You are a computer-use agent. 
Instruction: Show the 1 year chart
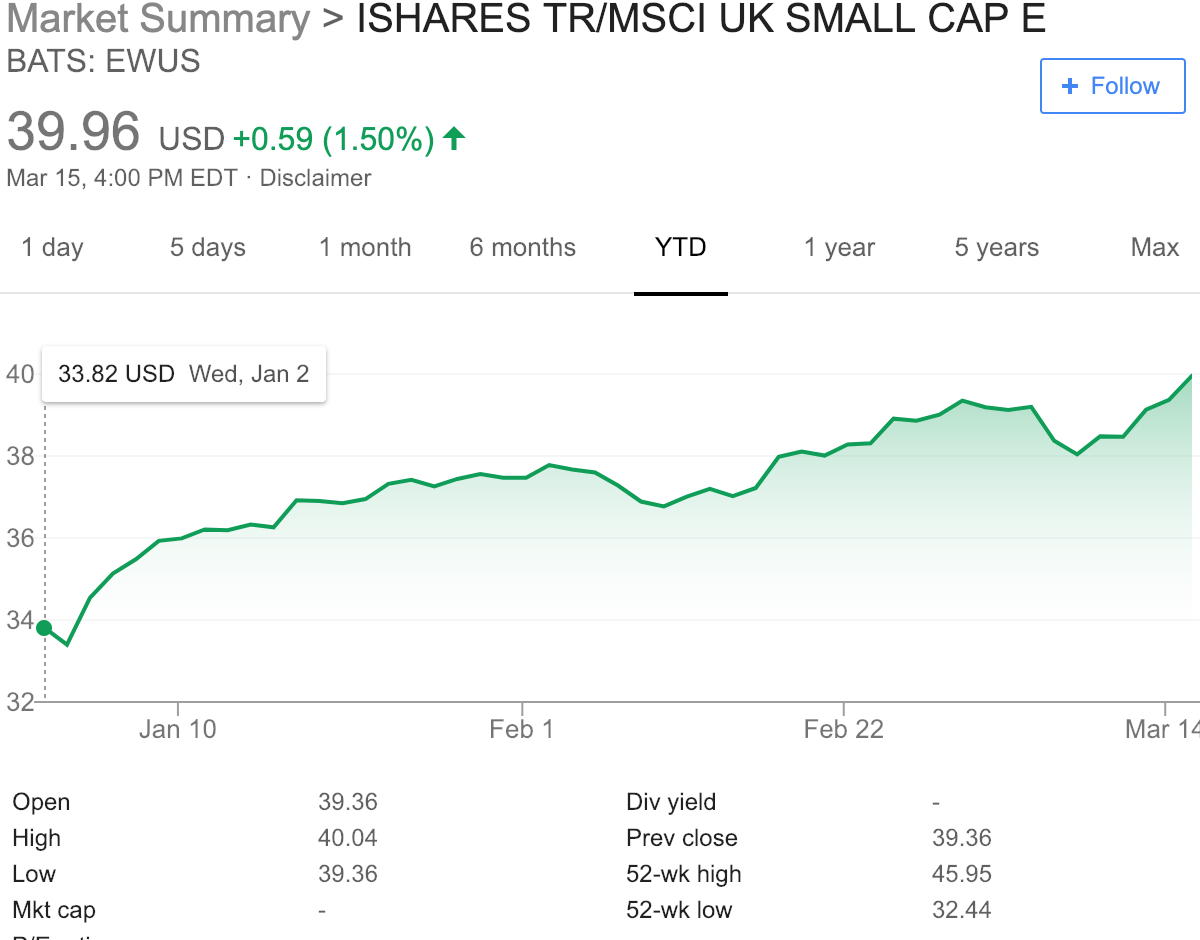point(839,248)
